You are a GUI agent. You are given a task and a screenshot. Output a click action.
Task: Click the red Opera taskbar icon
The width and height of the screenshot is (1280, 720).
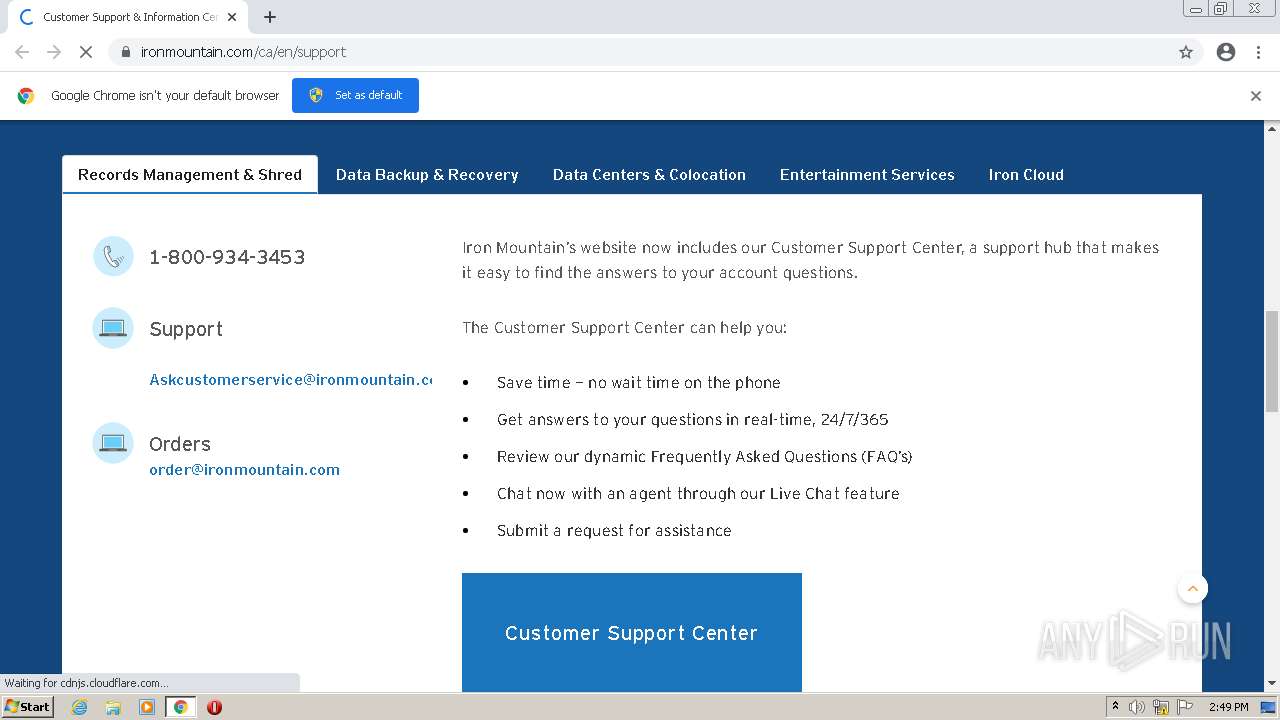pyautogui.click(x=214, y=707)
